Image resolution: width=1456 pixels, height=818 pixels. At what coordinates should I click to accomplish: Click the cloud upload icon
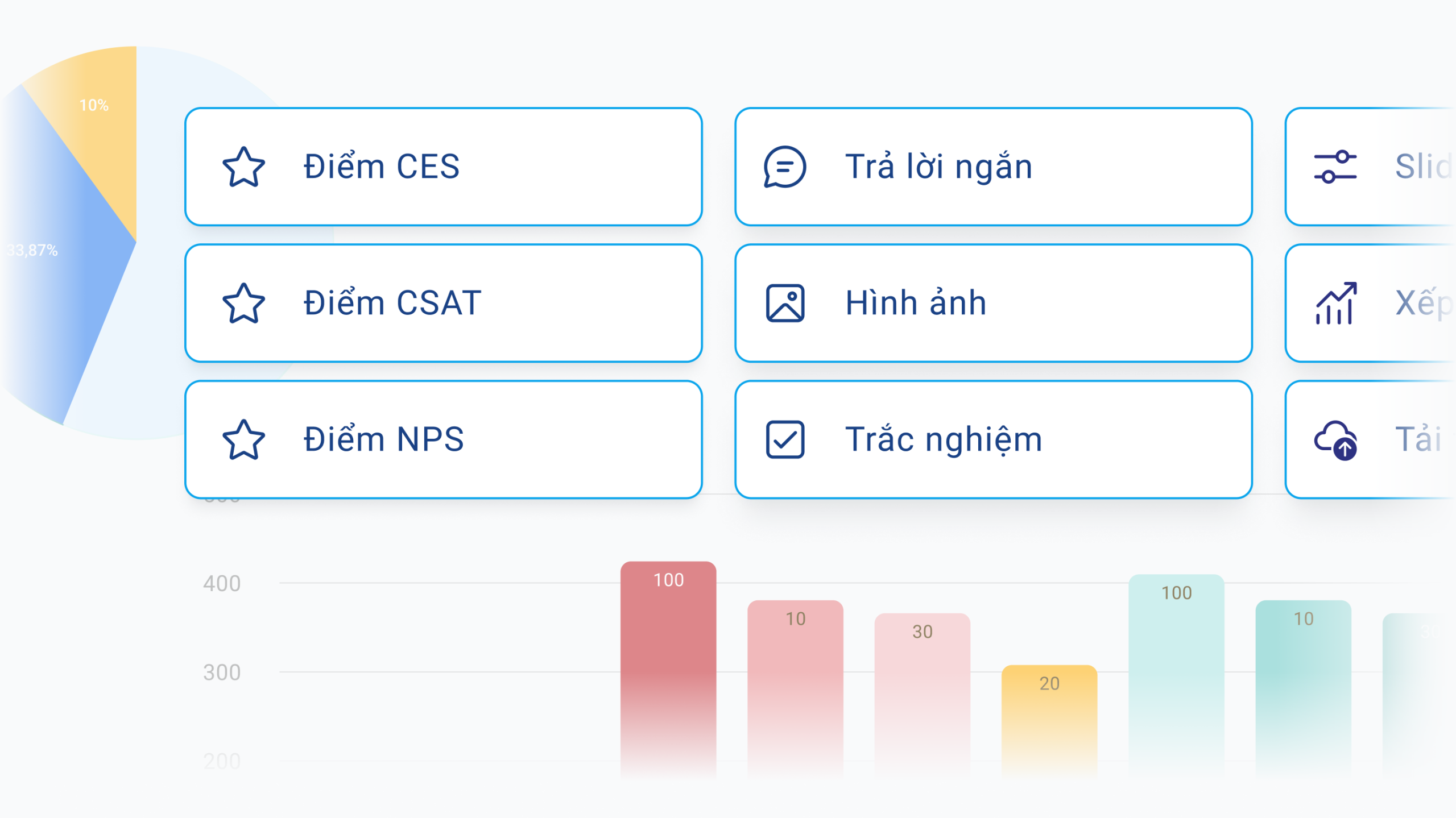[x=1335, y=440]
